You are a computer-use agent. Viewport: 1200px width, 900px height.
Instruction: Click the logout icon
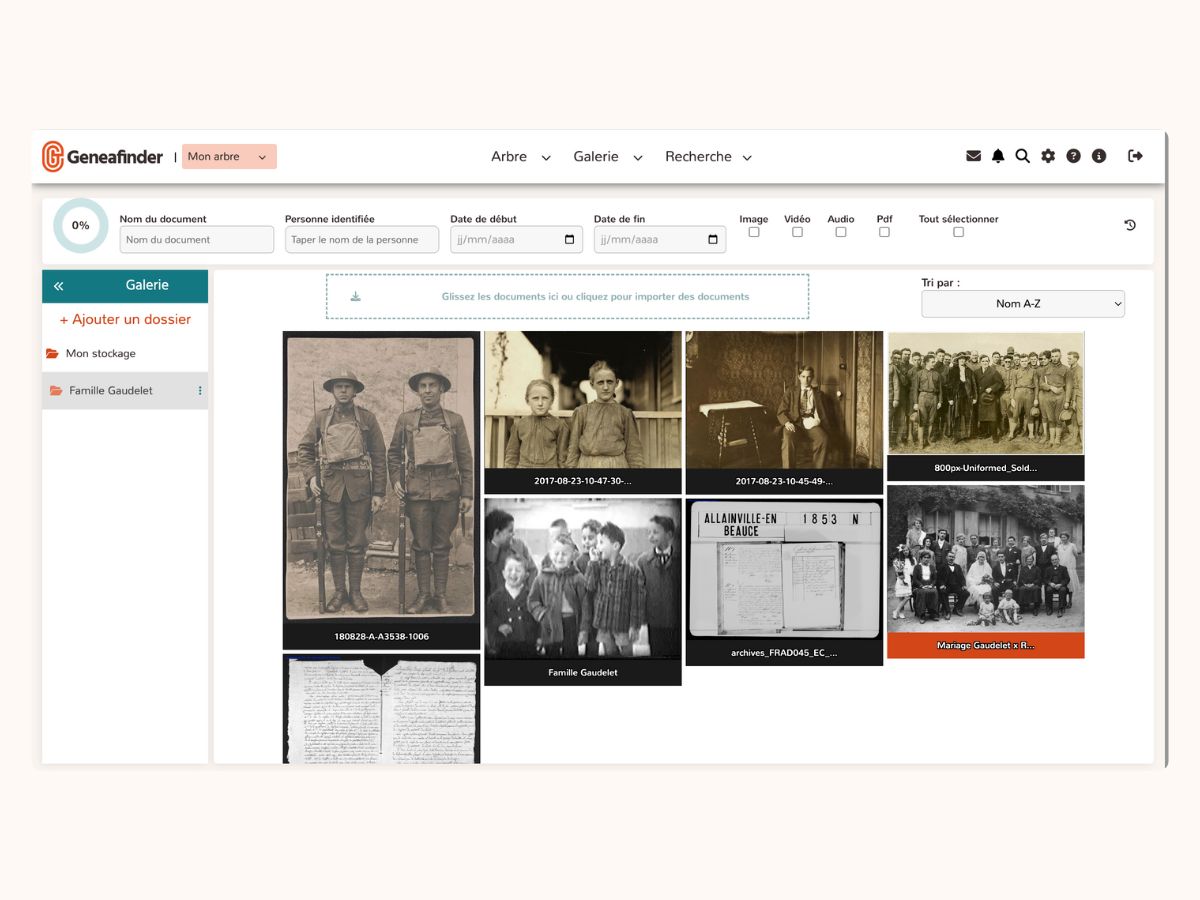[1135, 156]
